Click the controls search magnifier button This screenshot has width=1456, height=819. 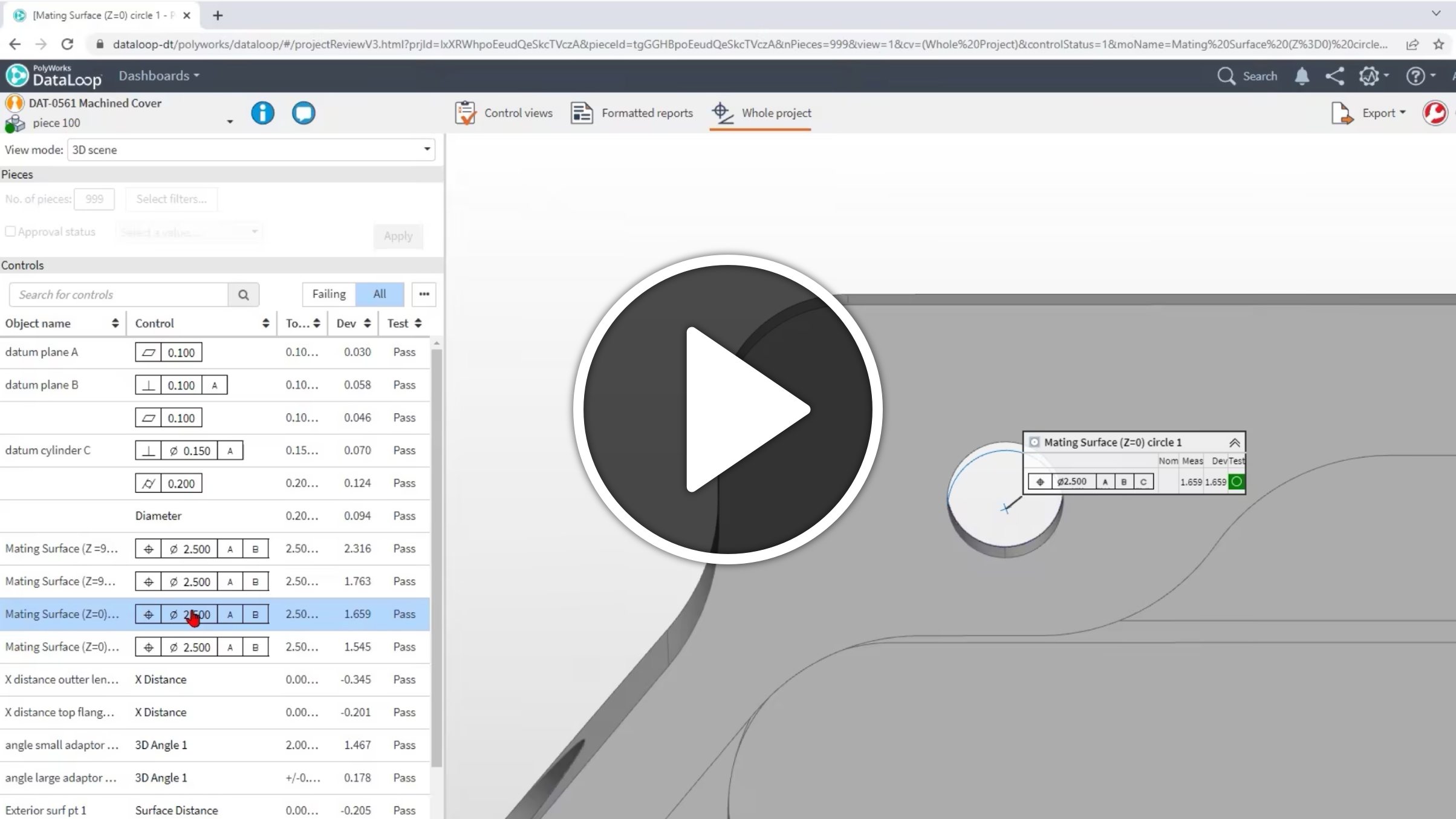click(x=243, y=295)
